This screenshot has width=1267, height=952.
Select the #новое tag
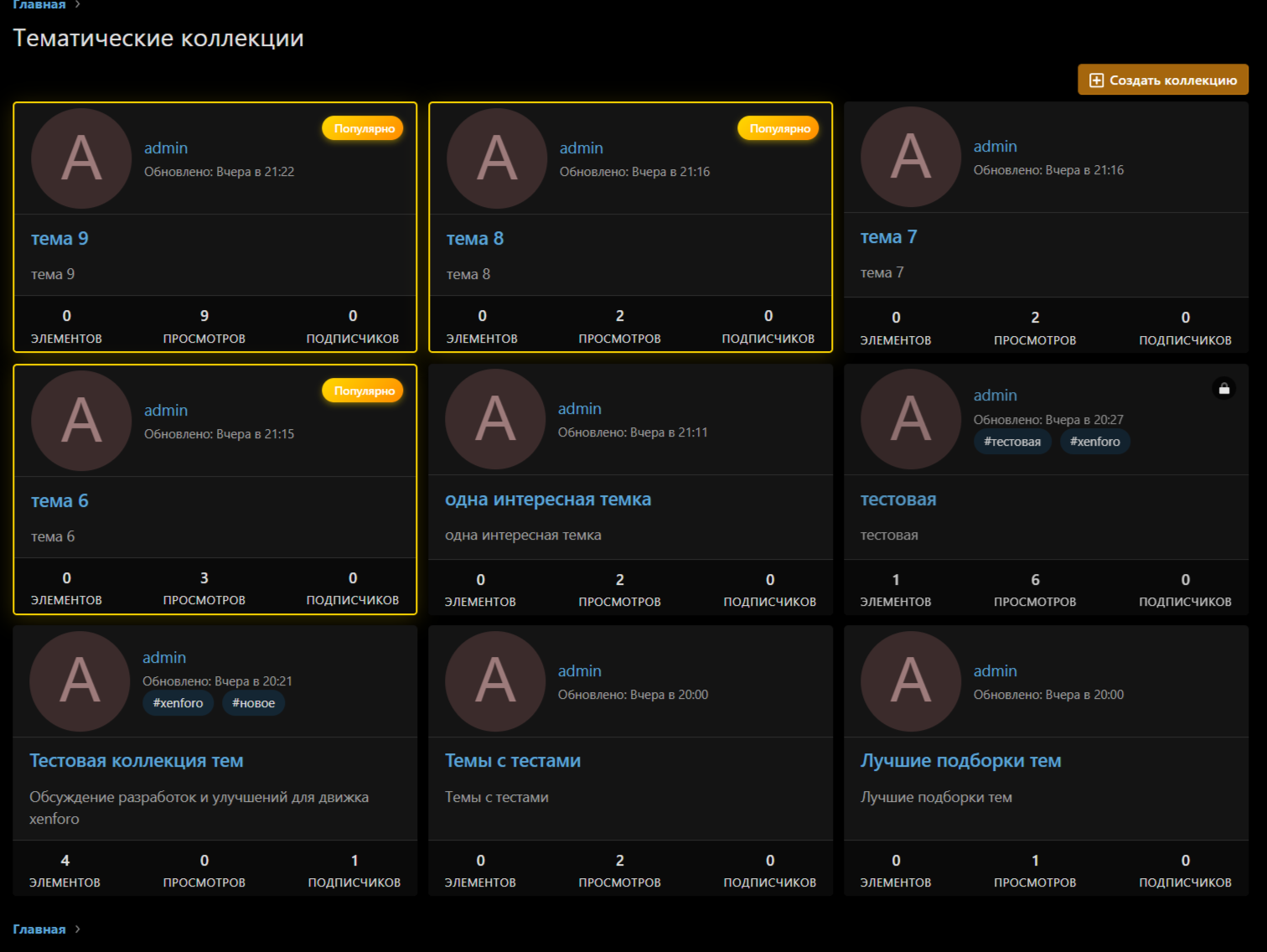[x=253, y=703]
